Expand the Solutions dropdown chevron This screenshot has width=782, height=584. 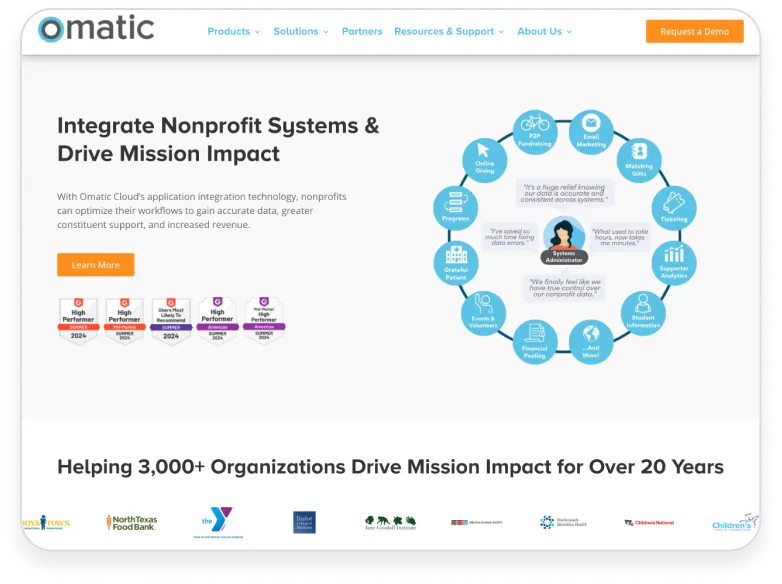point(326,32)
